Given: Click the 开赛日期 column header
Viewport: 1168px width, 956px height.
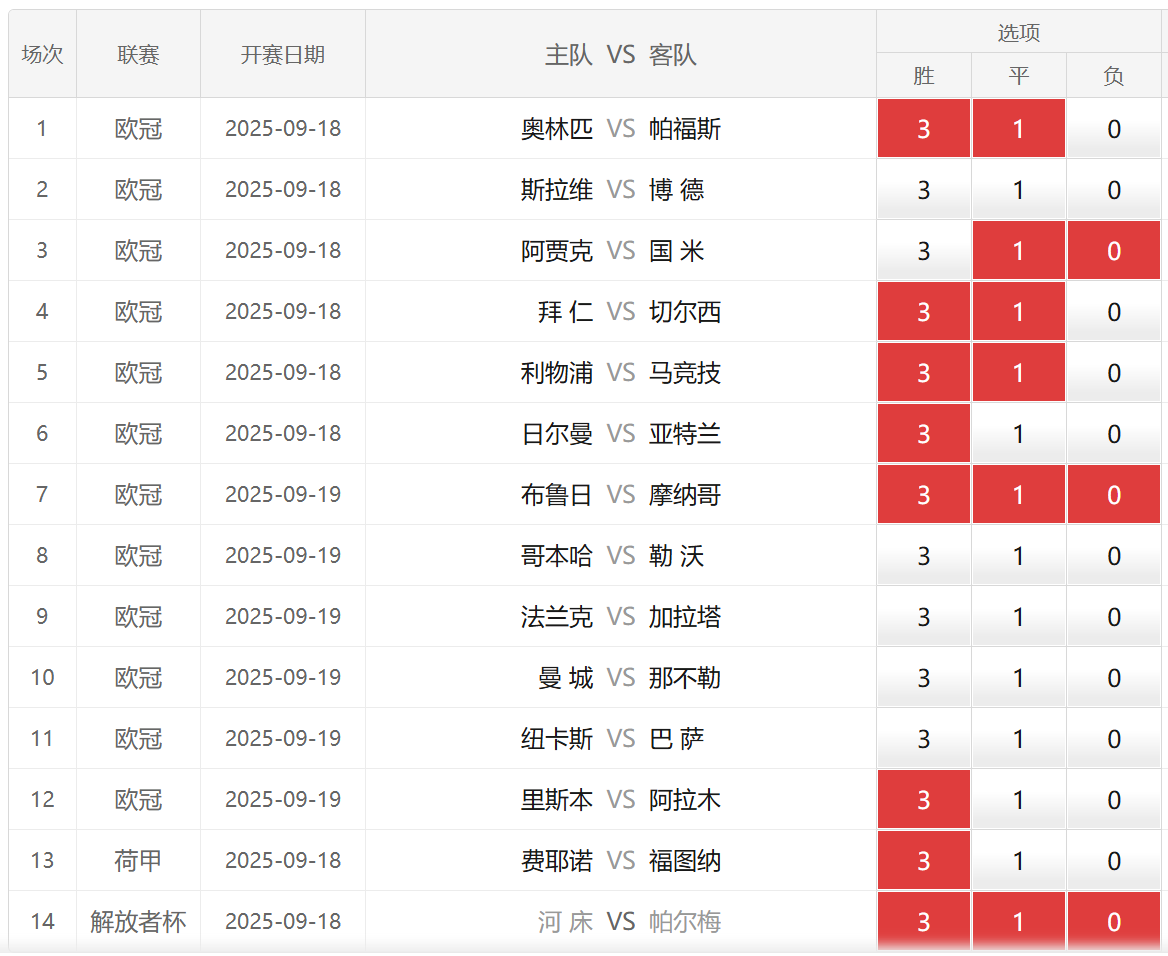Looking at the screenshot, I should [x=283, y=54].
